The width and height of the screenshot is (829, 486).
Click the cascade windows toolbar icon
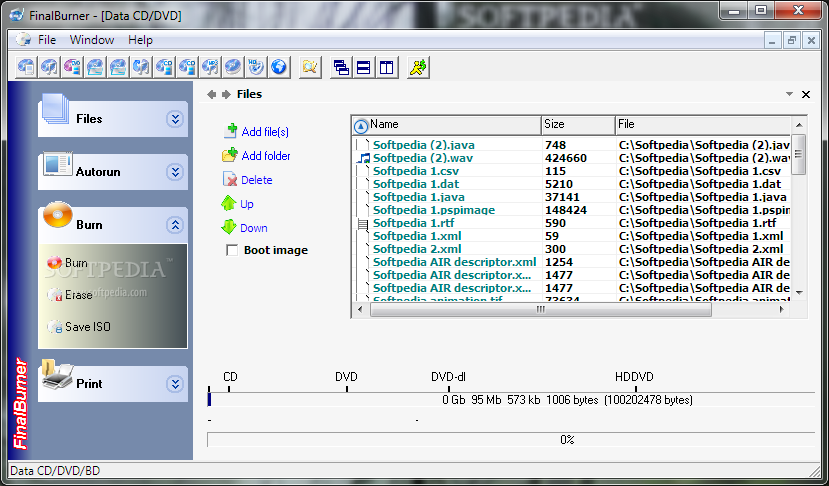[x=341, y=67]
